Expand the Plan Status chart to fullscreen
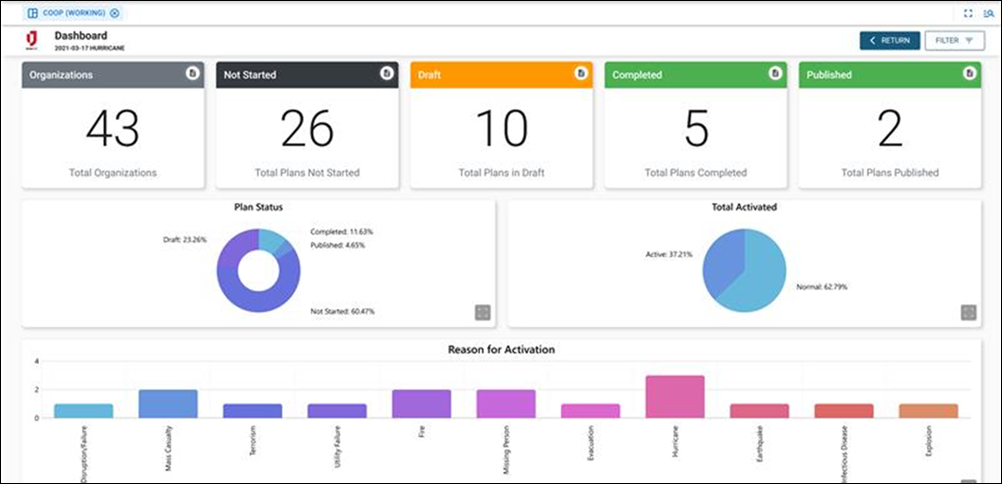Screen dimensions: 1002x484 coord(483,313)
